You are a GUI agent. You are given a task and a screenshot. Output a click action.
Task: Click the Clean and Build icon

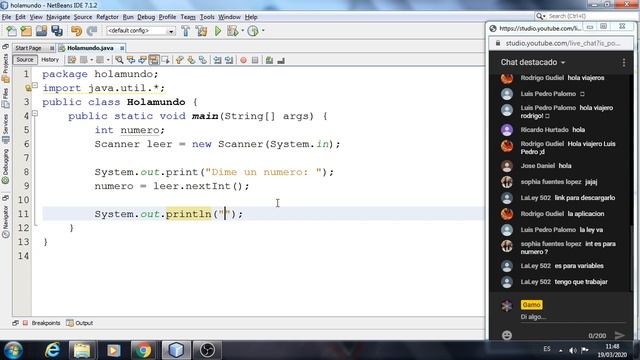201,31
